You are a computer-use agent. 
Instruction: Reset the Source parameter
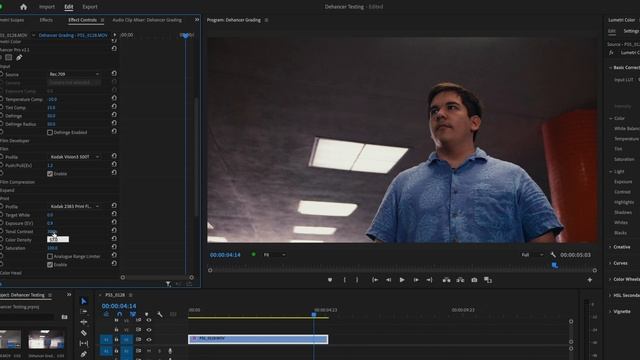tap(114, 73)
